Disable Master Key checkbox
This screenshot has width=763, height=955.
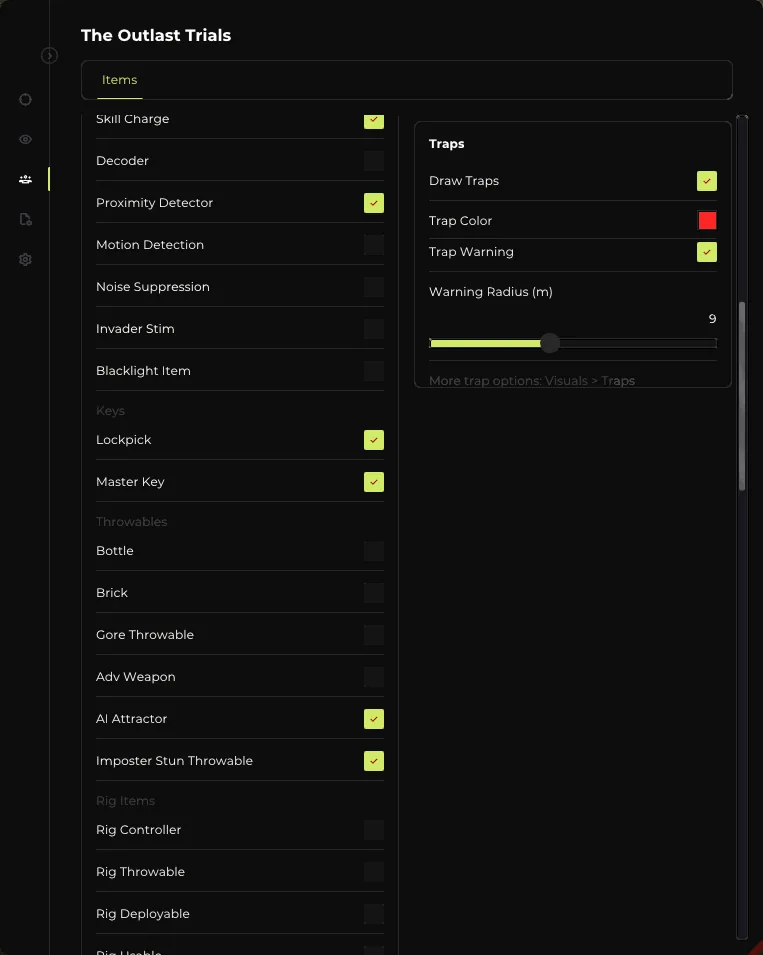pos(374,482)
